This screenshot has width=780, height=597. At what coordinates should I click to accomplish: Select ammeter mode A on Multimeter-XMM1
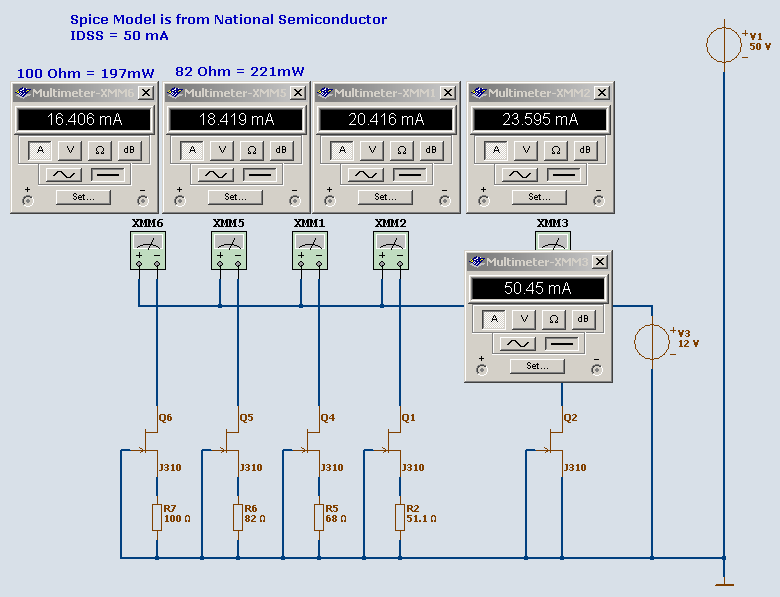pyautogui.click(x=342, y=150)
